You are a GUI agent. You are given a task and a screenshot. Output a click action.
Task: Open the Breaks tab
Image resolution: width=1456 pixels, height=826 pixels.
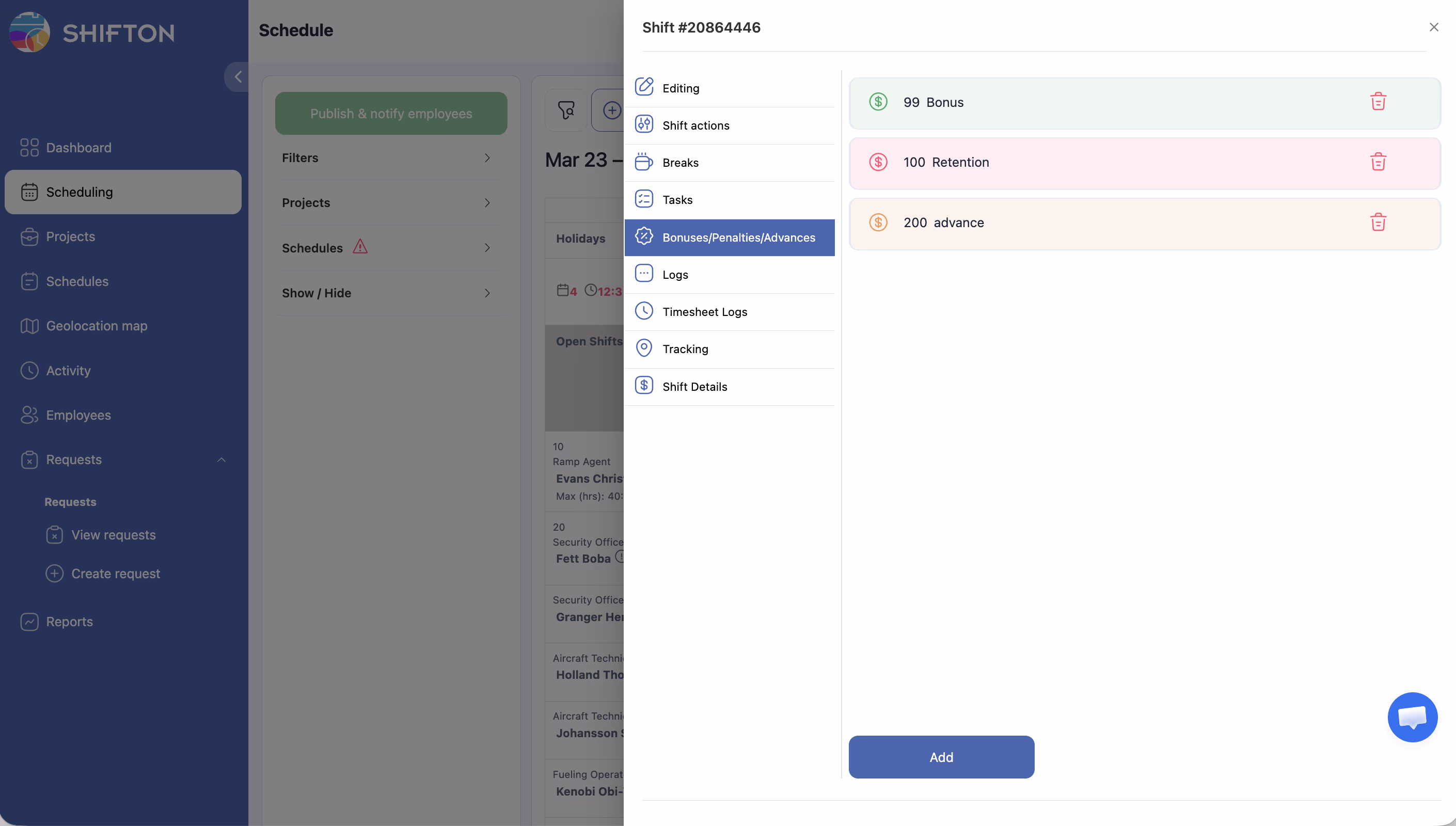click(x=680, y=163)
